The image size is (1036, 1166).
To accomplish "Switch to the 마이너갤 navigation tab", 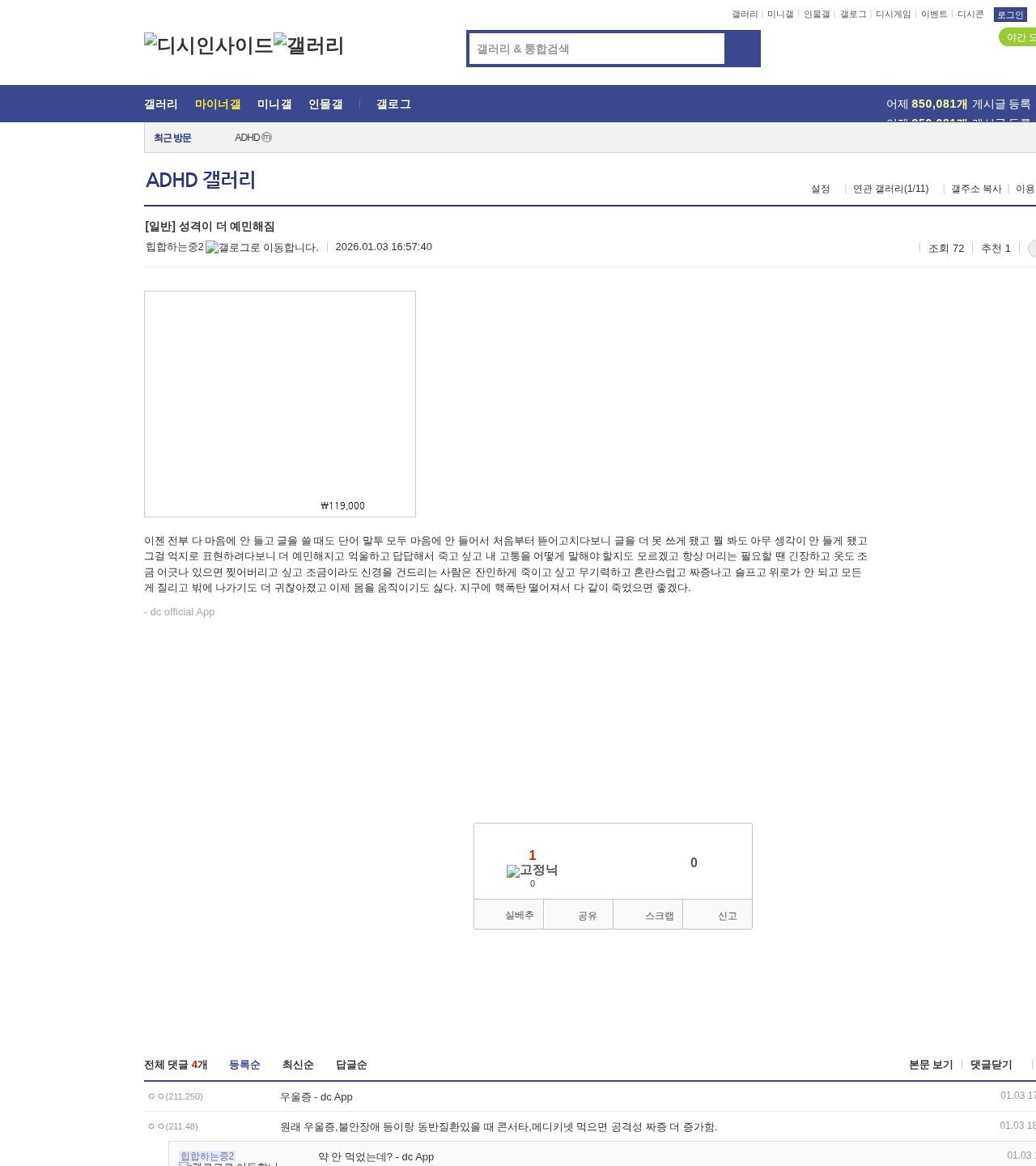I will pos(218,104).
